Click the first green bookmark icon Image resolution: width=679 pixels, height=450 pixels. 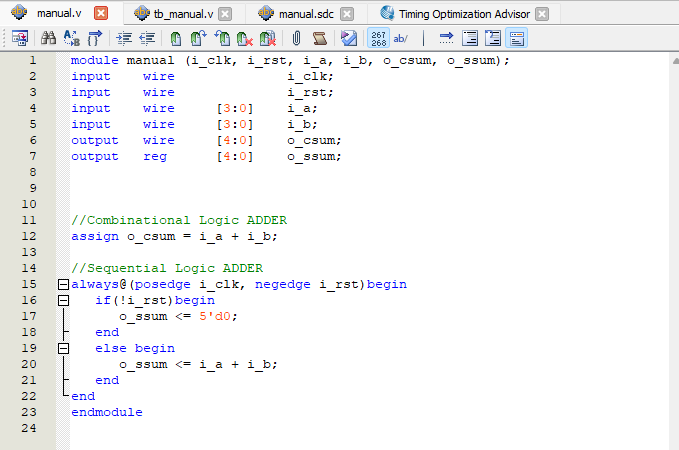[x=176, y=38]
